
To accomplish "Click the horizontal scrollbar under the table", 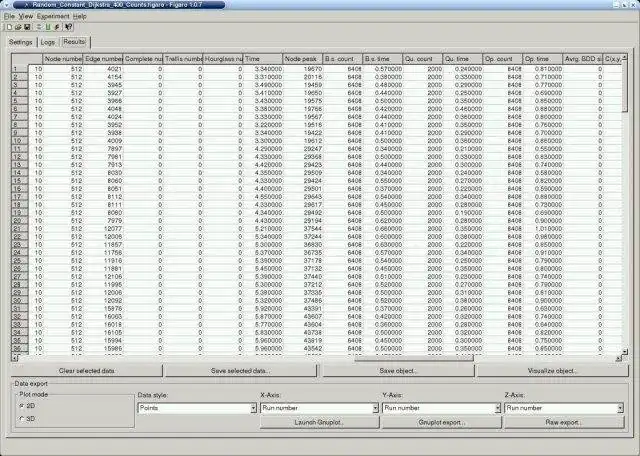I will tap(317, 358).
